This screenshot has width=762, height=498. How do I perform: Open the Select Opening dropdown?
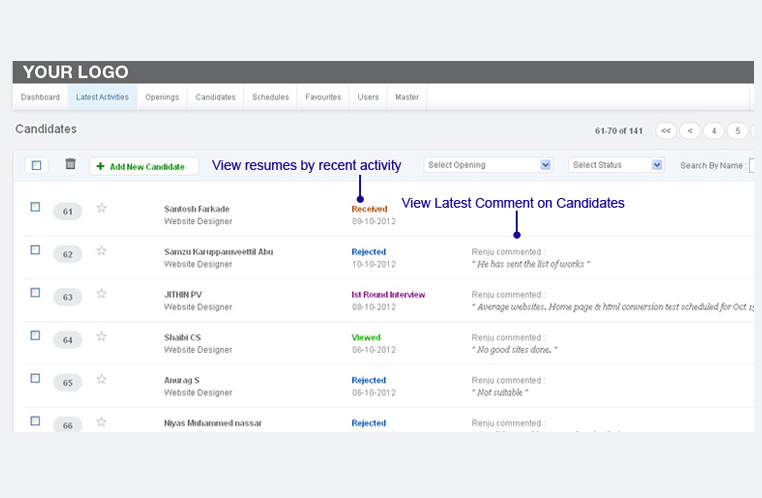488,165
